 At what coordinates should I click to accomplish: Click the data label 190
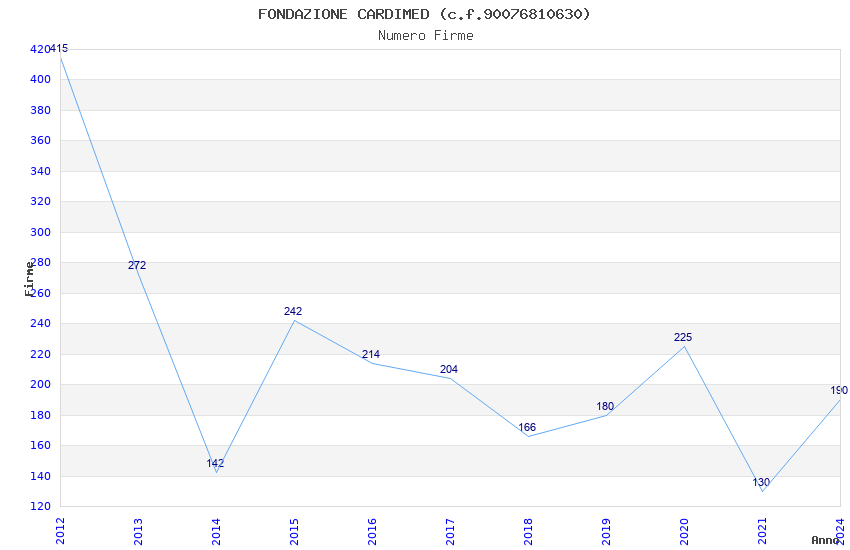tap(839, 390)
